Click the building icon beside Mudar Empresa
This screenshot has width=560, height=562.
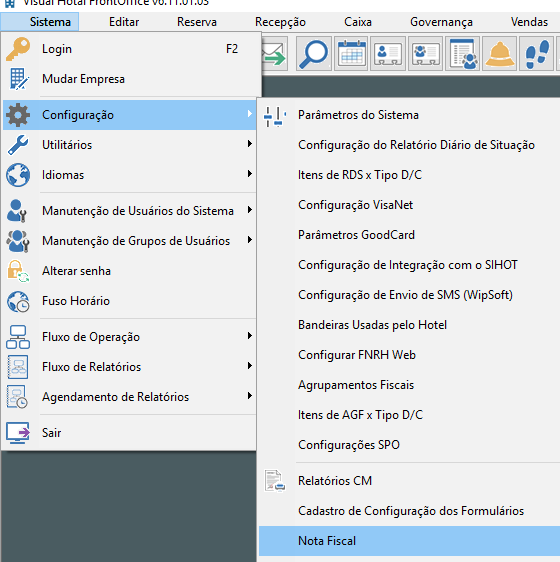point(18,79)
